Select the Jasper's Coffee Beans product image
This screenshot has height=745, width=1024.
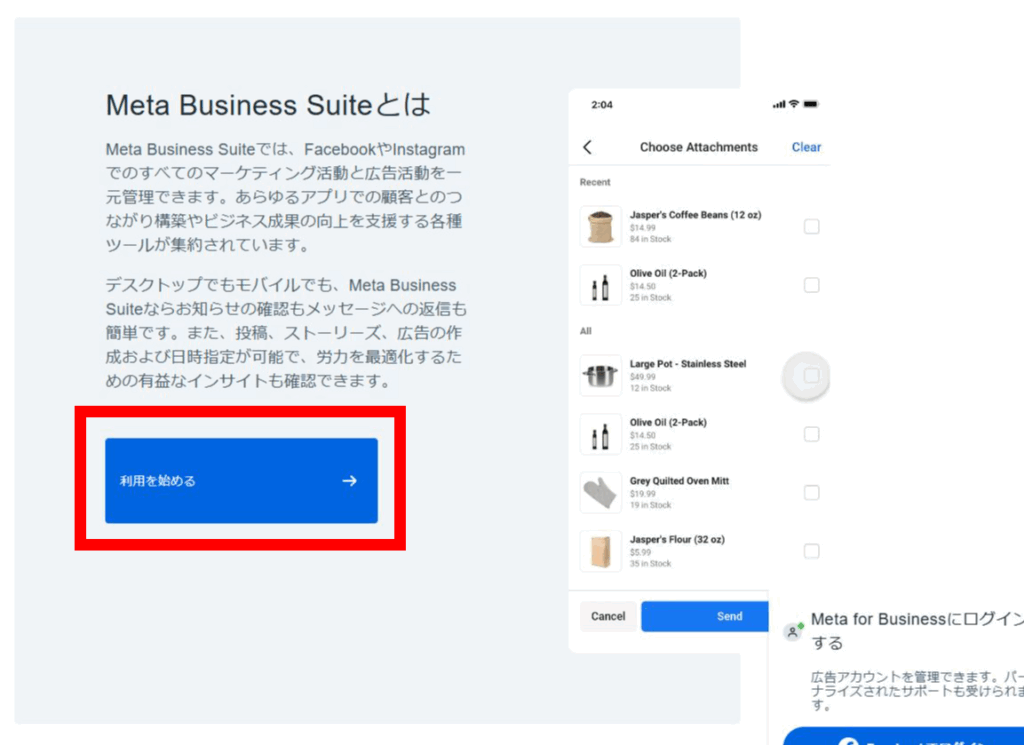[x=600, y=227]
